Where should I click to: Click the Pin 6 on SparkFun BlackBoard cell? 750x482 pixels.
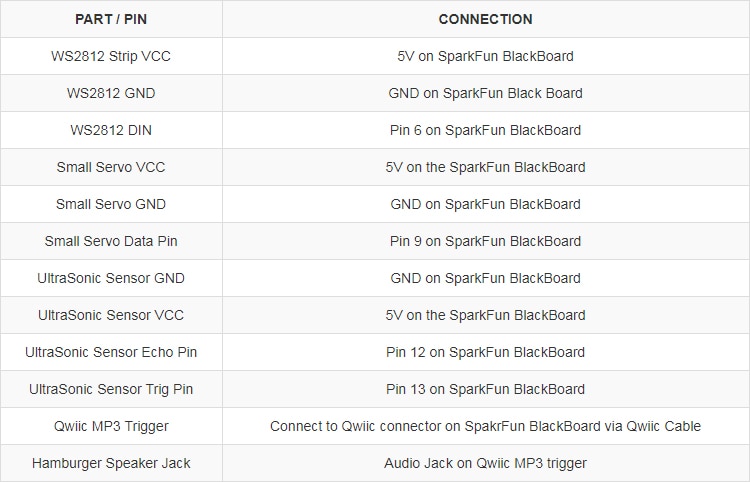pos(485,130)
